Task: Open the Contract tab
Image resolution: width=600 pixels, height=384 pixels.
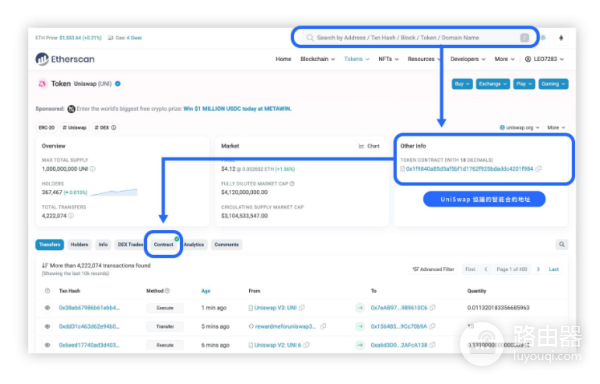Action: click(163, 244)
